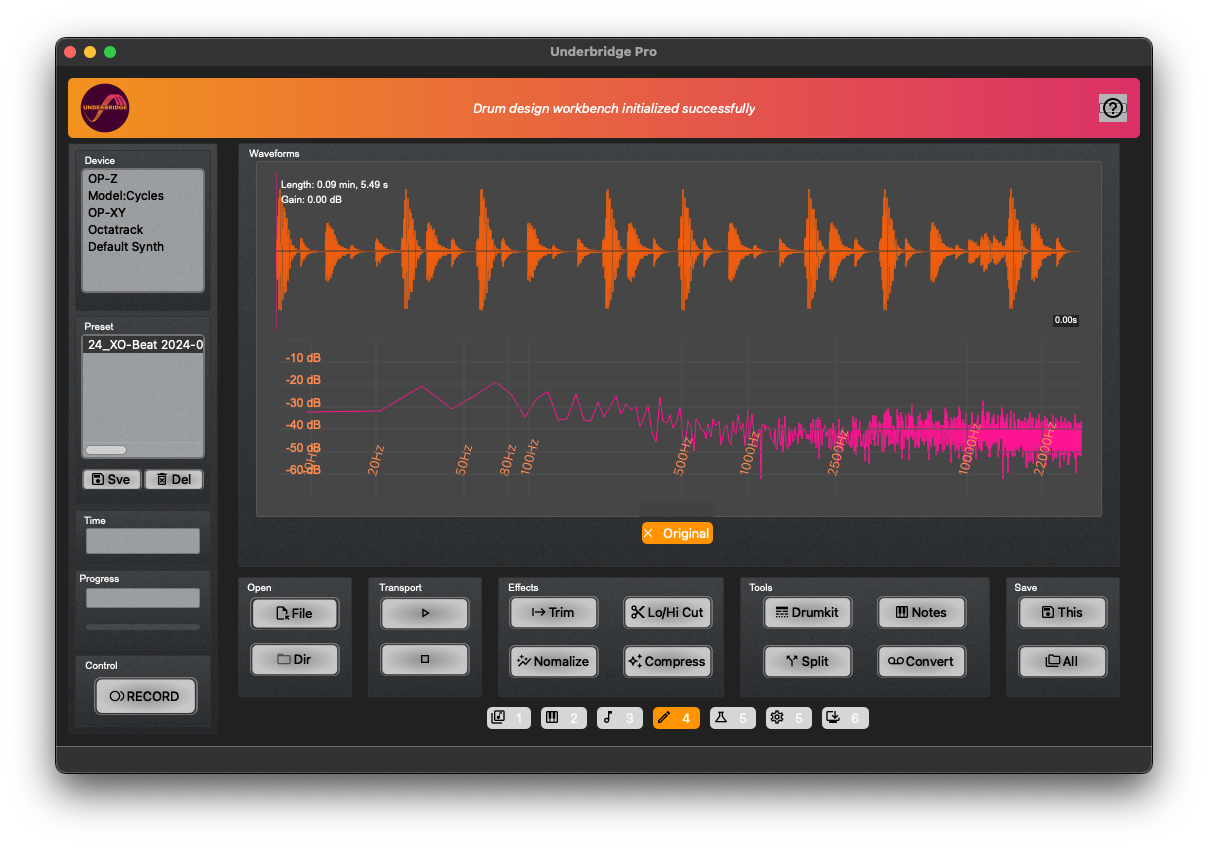Click the Trim effect button
This screenshot has height=847, width=1208.
point(553,612)
